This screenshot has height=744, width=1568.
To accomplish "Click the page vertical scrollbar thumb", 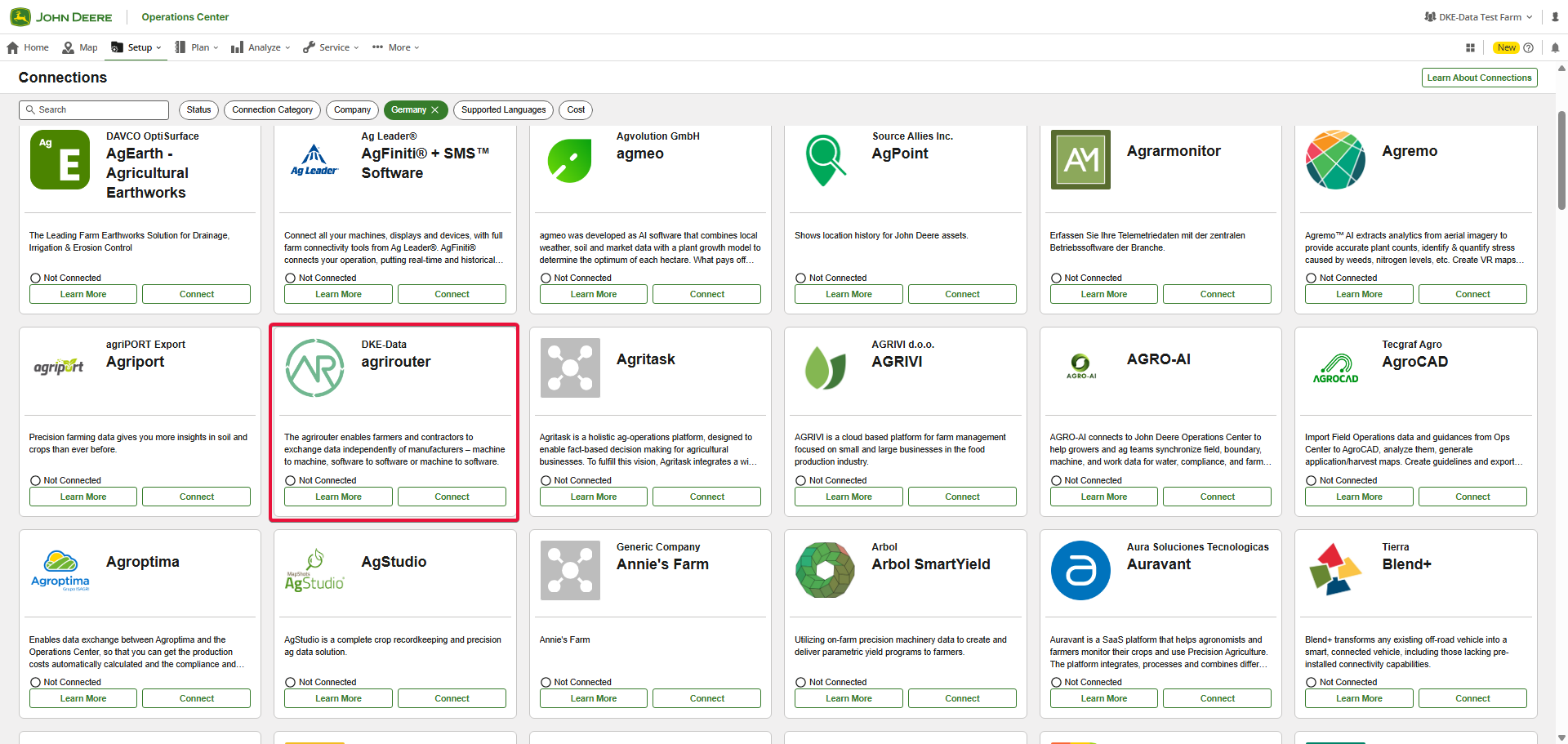I will tap(1561, 159).
